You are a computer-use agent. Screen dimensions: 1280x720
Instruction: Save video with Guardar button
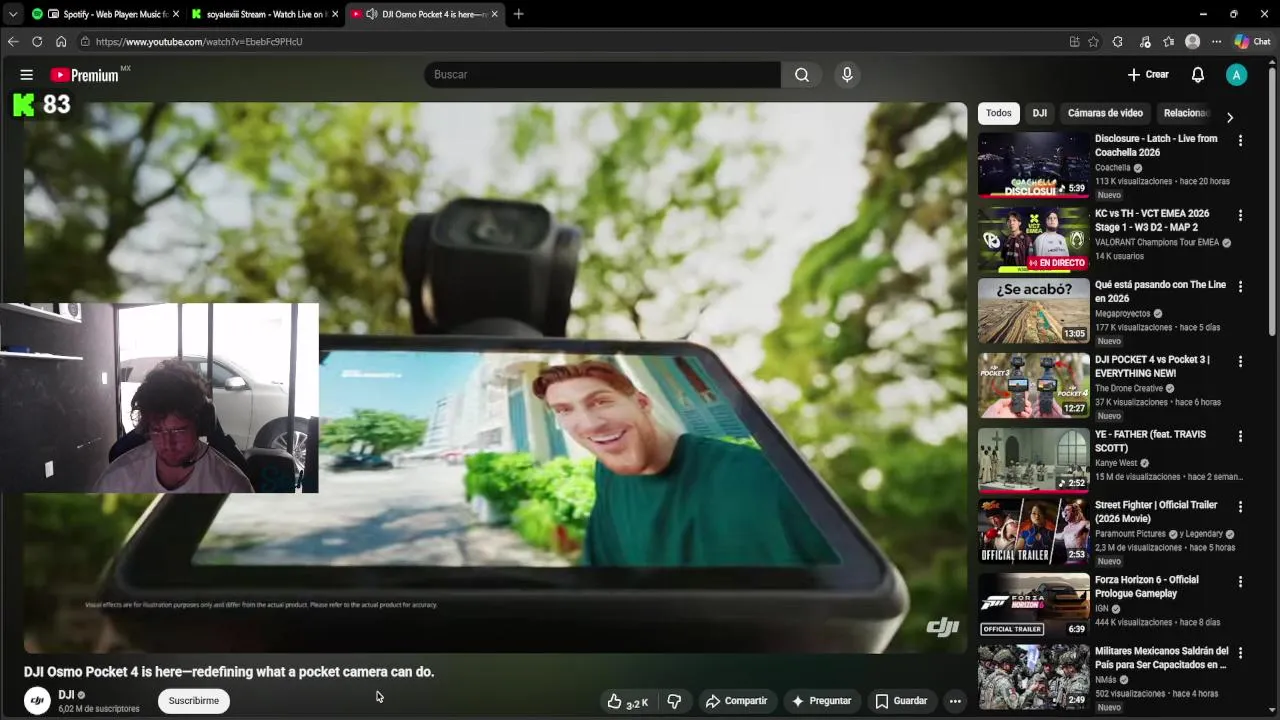(901, 701)
